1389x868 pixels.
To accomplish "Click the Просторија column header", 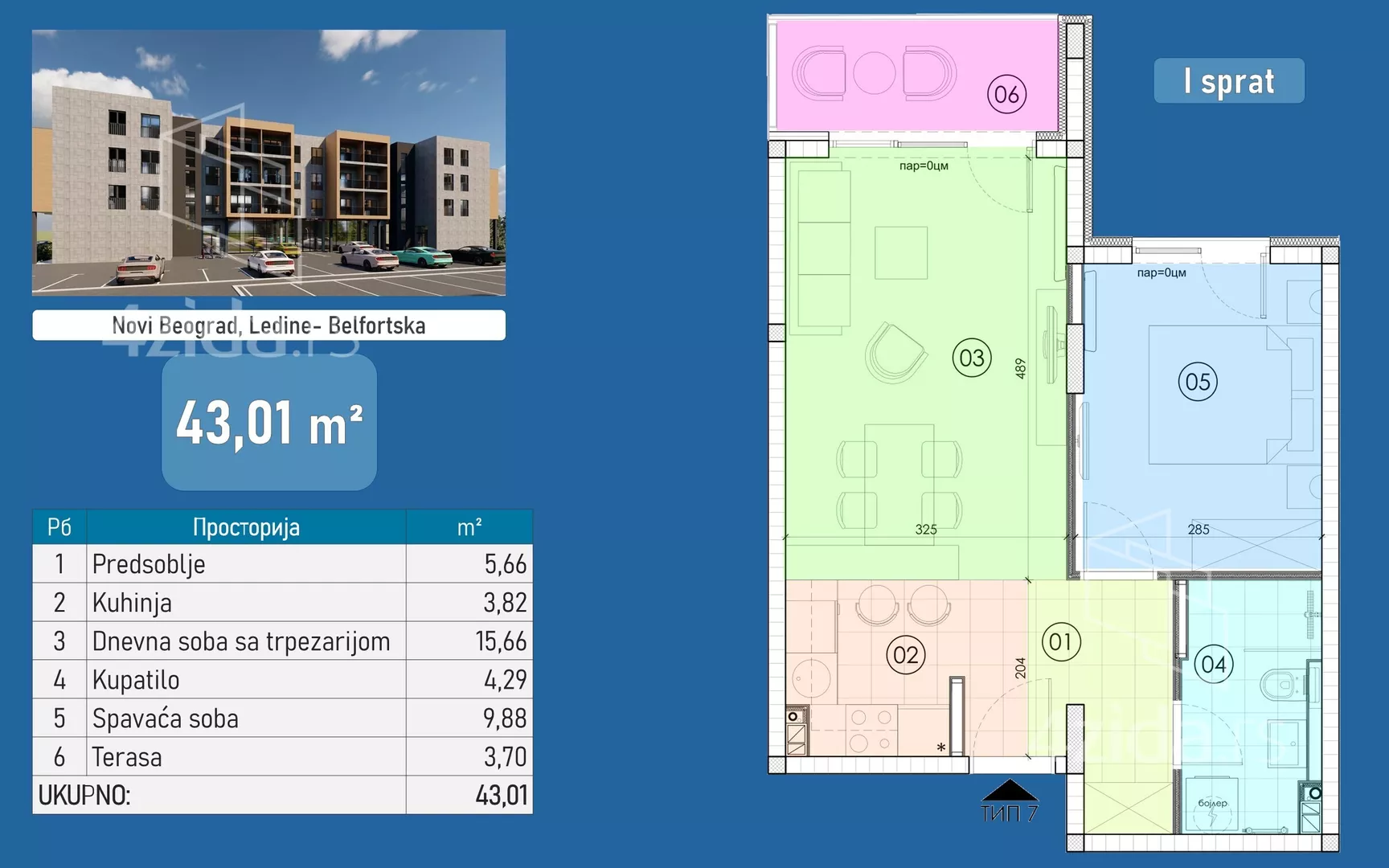I will [x=246, y=526].
